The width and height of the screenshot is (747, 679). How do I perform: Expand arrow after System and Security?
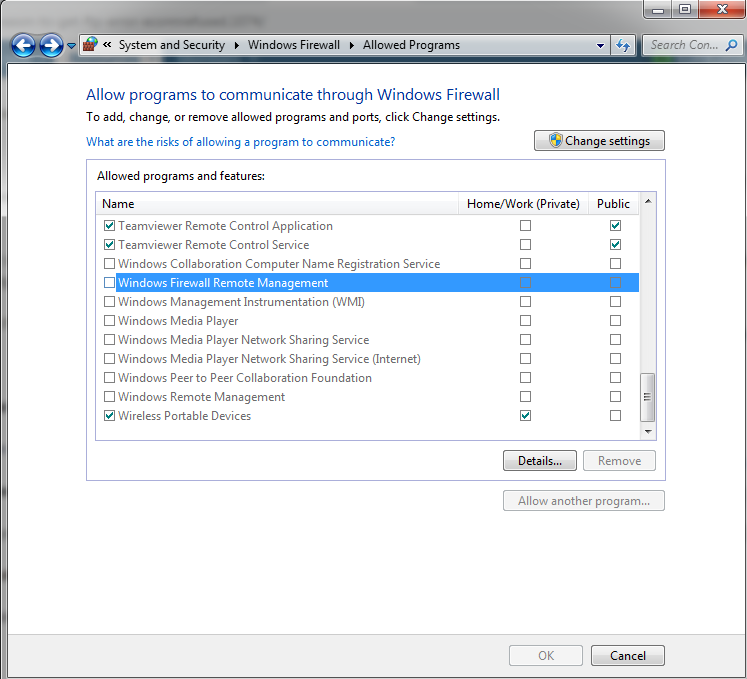pyautogui.click(x=237, y=45)
